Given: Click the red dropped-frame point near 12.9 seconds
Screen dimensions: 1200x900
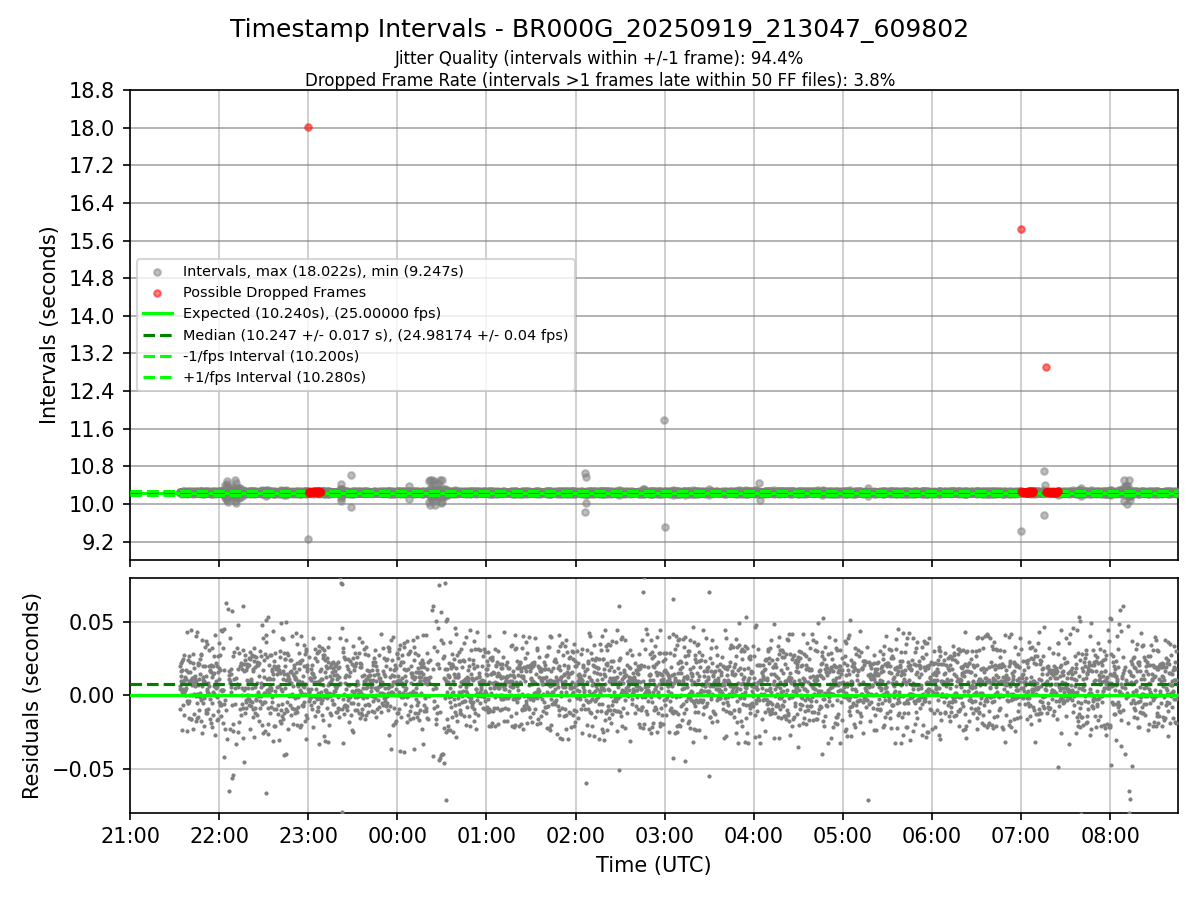Looking at the screenshot, I should click(1046, 367).
